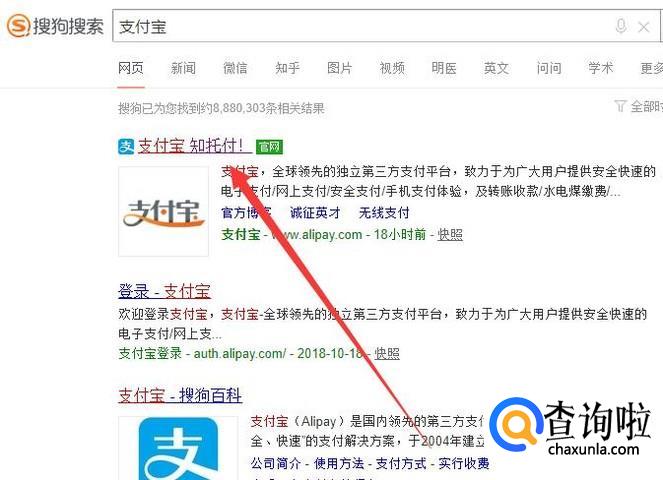The image size is (663, 480).
Task: Click the blue Alipay favicon beside first result
Action: pos(126,147)
